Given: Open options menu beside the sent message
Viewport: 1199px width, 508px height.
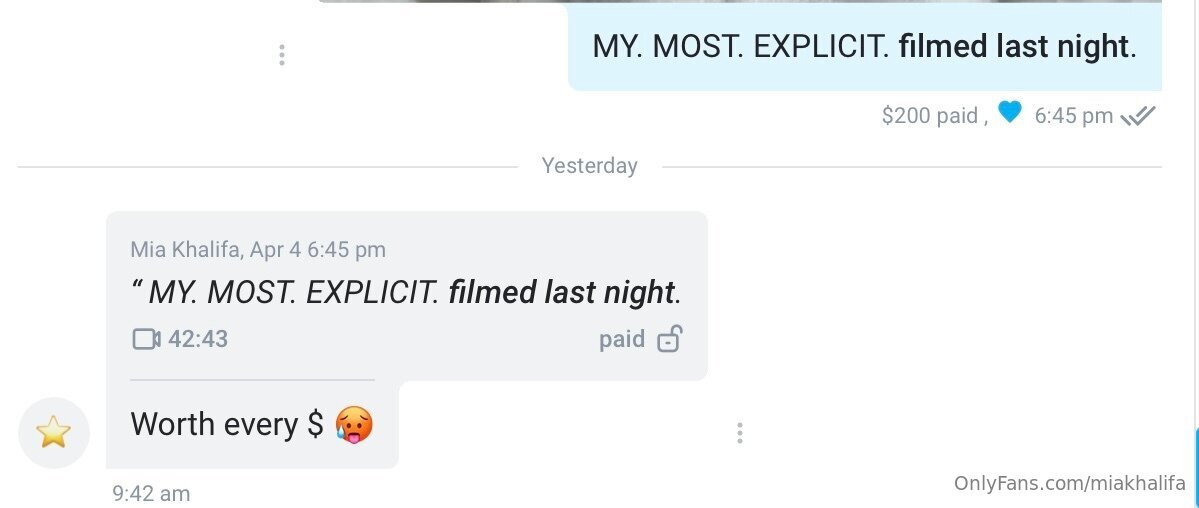Looking at the screenshot, I should (x=282, y=55).
